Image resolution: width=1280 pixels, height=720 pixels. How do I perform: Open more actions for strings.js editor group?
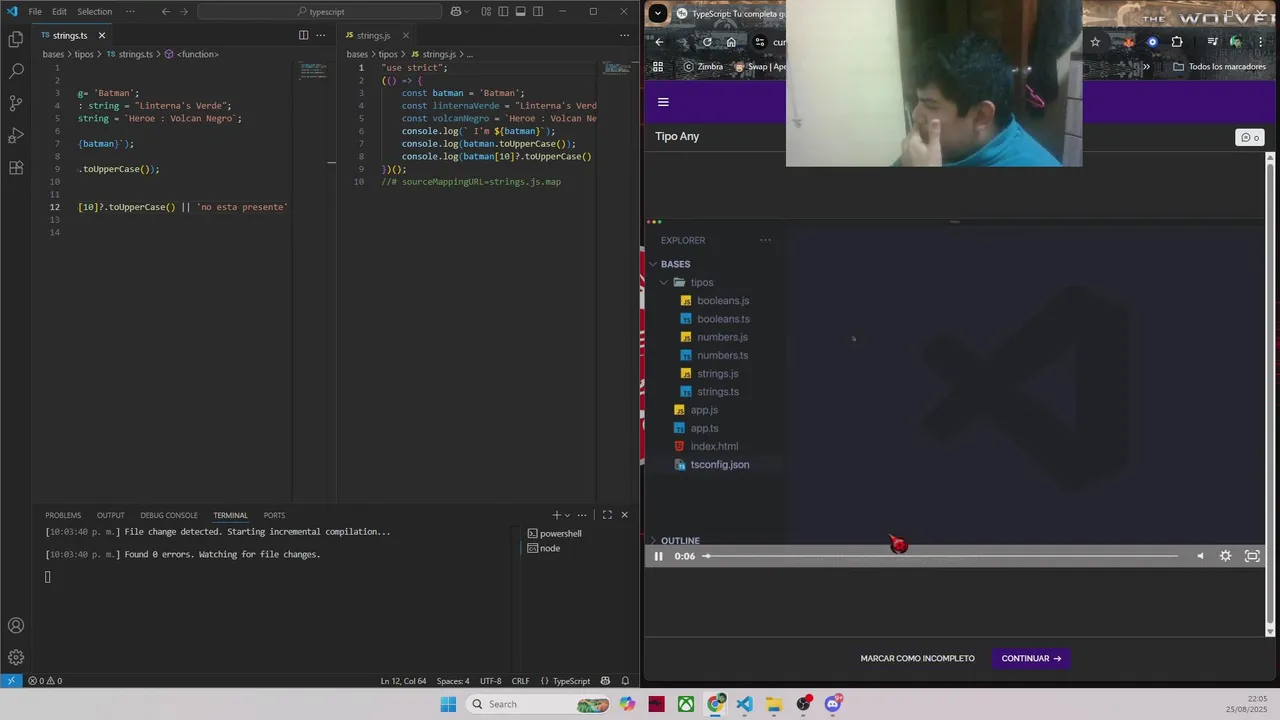[x=625, y=35]
